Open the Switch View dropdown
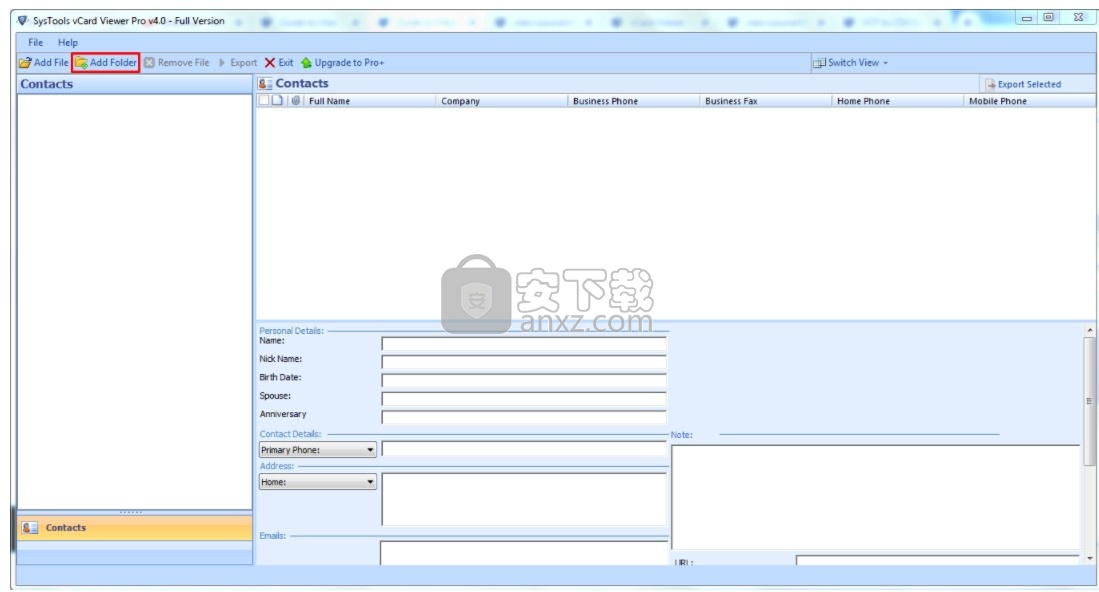This screenshot has width=1099, height=592. (850, 62)
